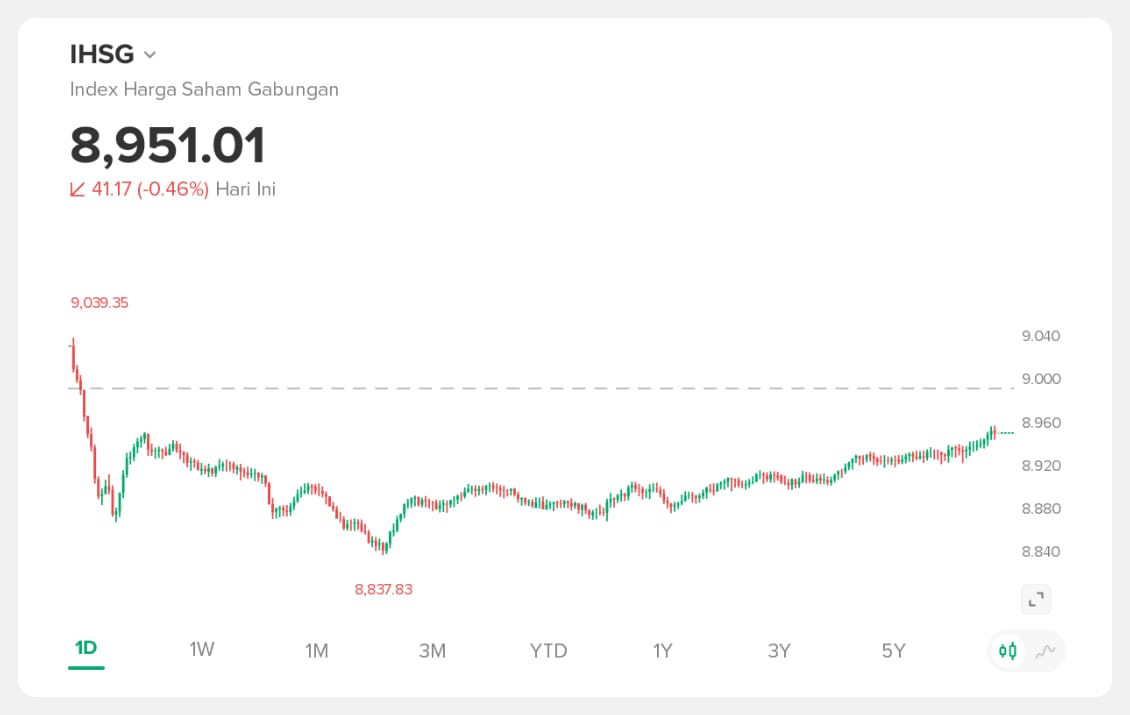Click the 8,837.83 day-low label
The width and height of the screenshot is (1130, 715).
click(x=383, y=589)
